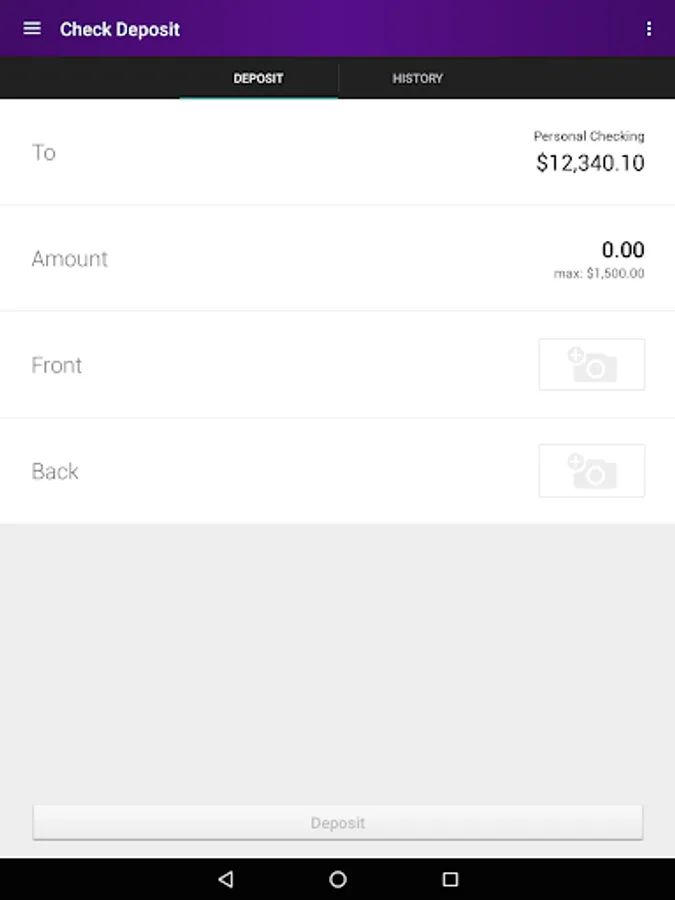Tap the Android home circle icon
The height and width of the screenshot is (900, 675).
click(338, 879)
